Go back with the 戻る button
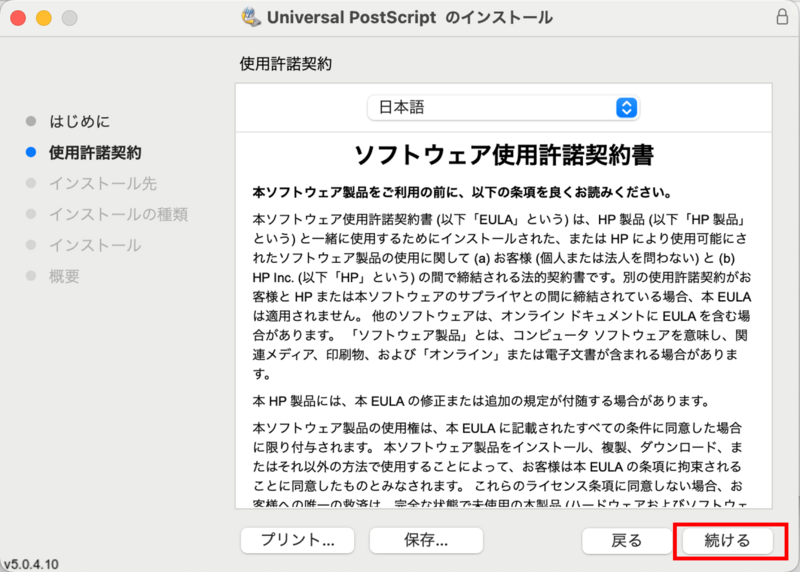800x572 pixels. click(626, 540)
